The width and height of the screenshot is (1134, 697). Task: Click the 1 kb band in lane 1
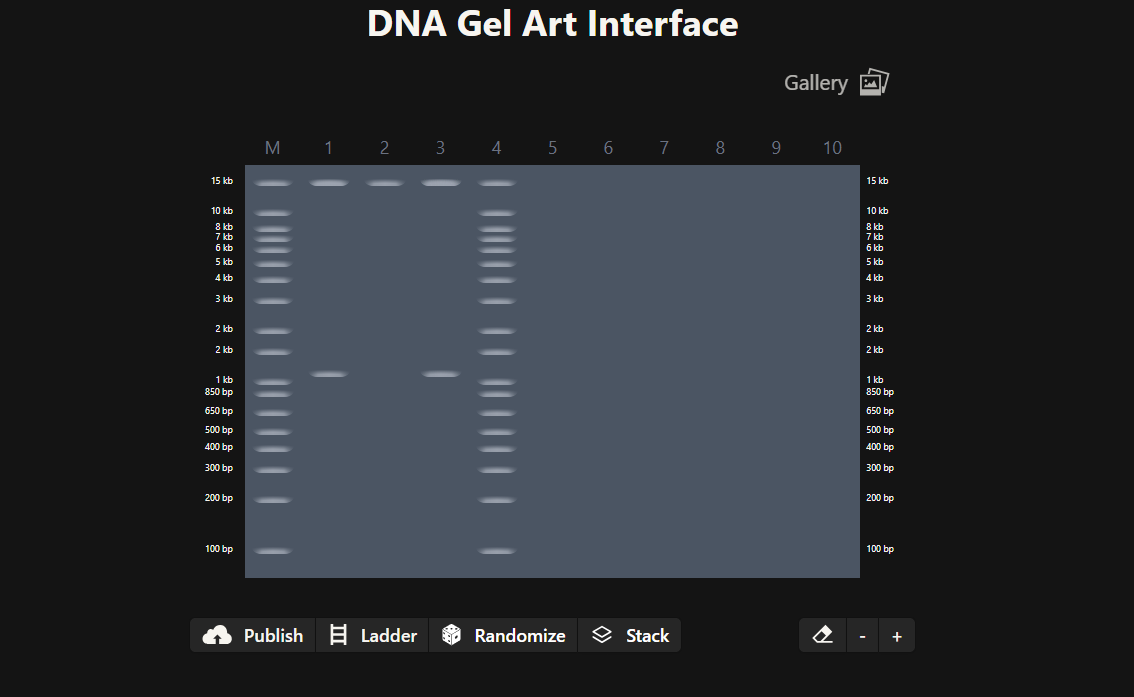tap(328, 374)
